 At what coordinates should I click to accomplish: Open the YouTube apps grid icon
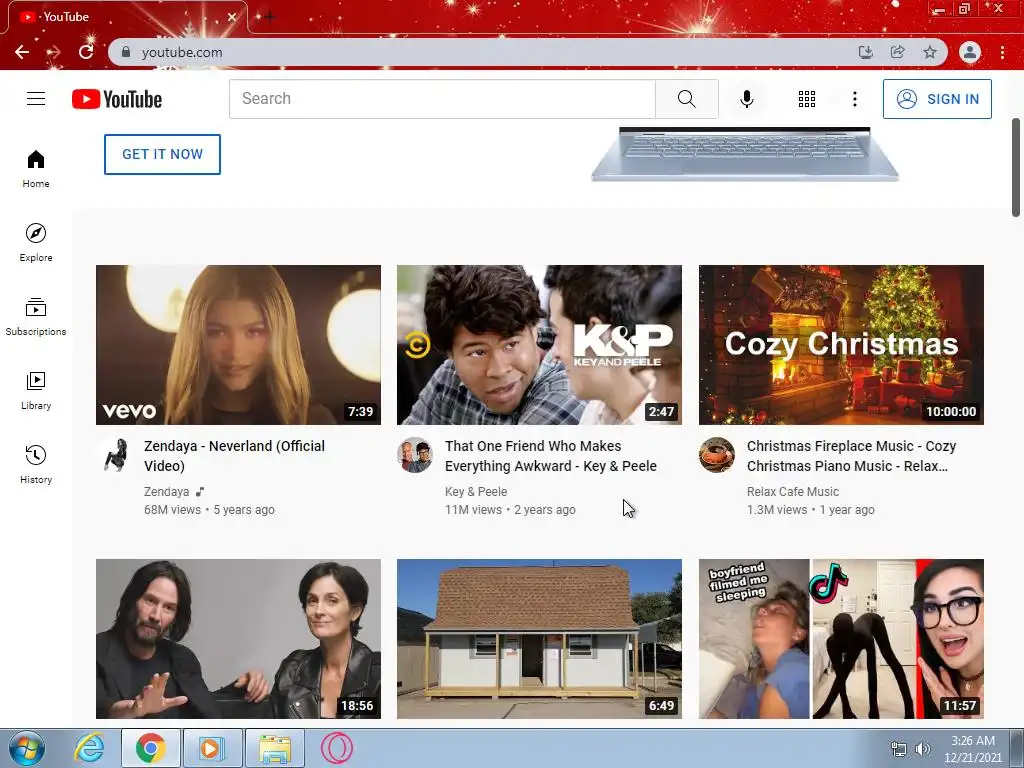(807, 99)
